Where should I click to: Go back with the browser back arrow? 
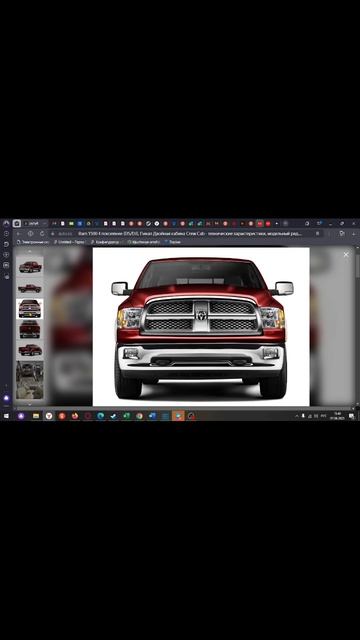coord(19,234)
